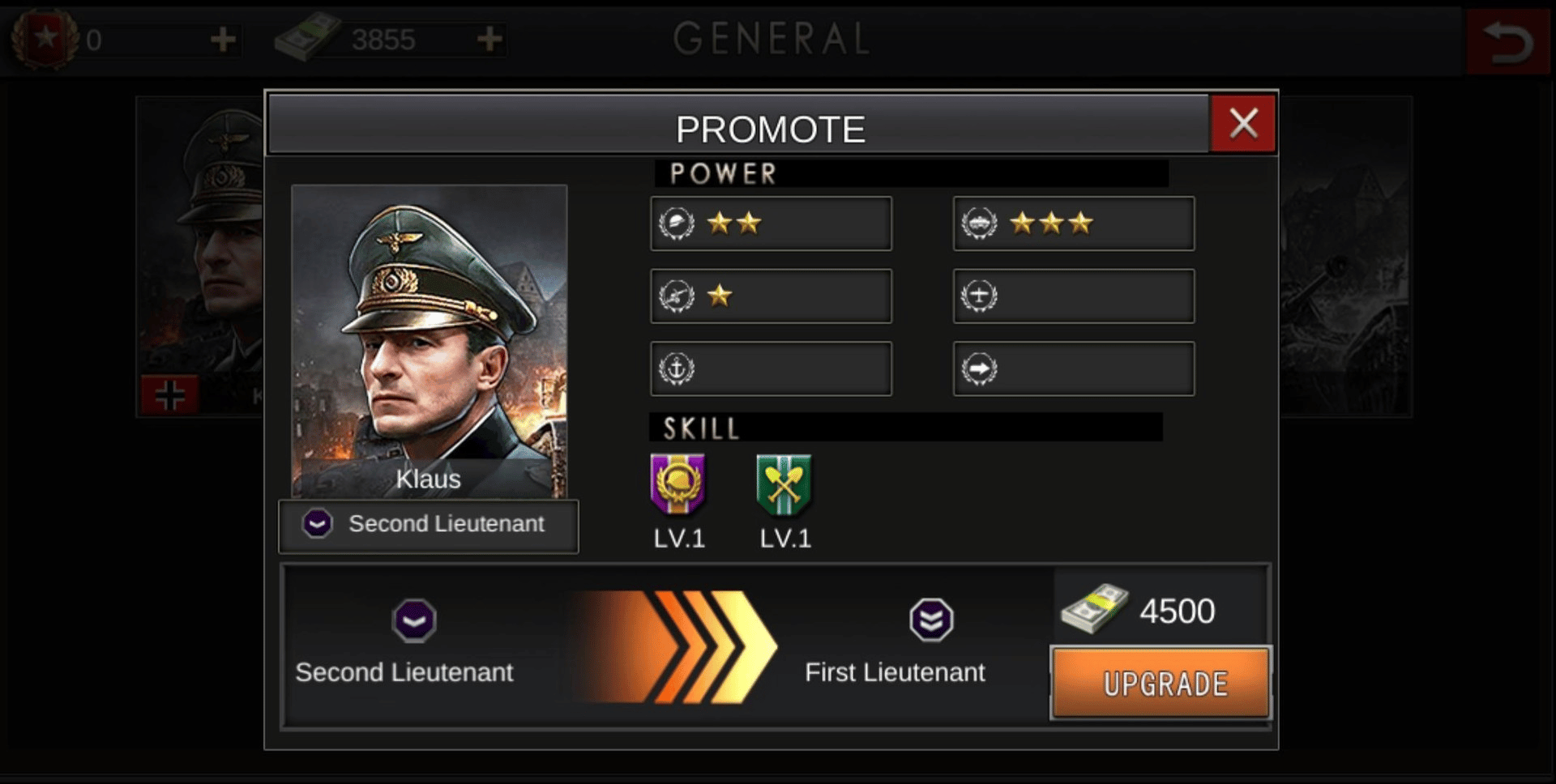
Task: Select the arrow movement power slot
Action: [1073, 369]
